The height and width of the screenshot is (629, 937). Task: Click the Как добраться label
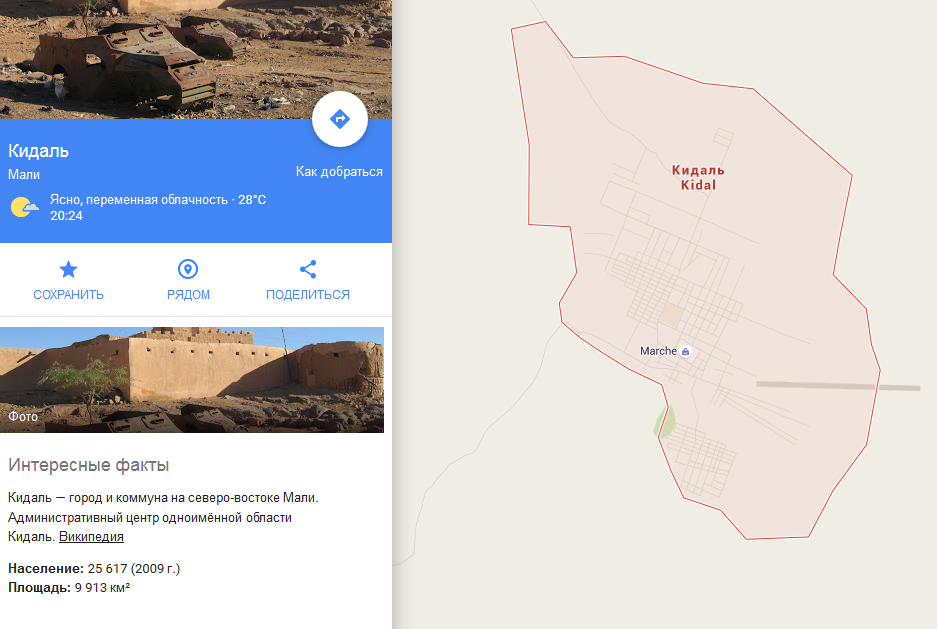[x=339, y=171]
